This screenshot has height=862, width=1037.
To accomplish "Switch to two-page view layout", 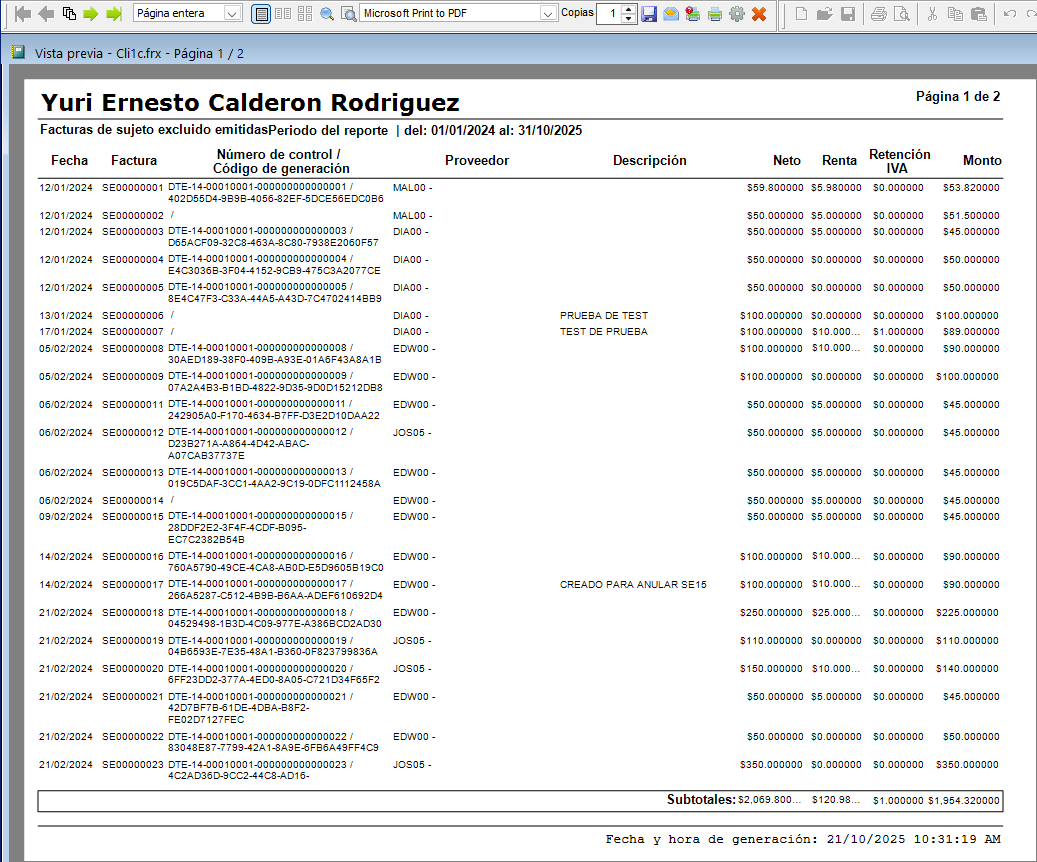I will pos(283,13).
